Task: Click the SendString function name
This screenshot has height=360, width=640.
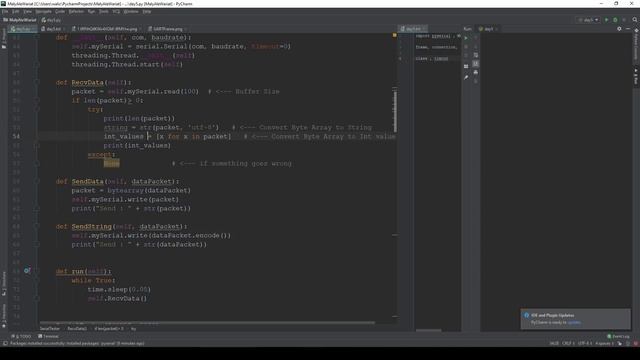Action: pyautogui.click(x=91, y=226)
